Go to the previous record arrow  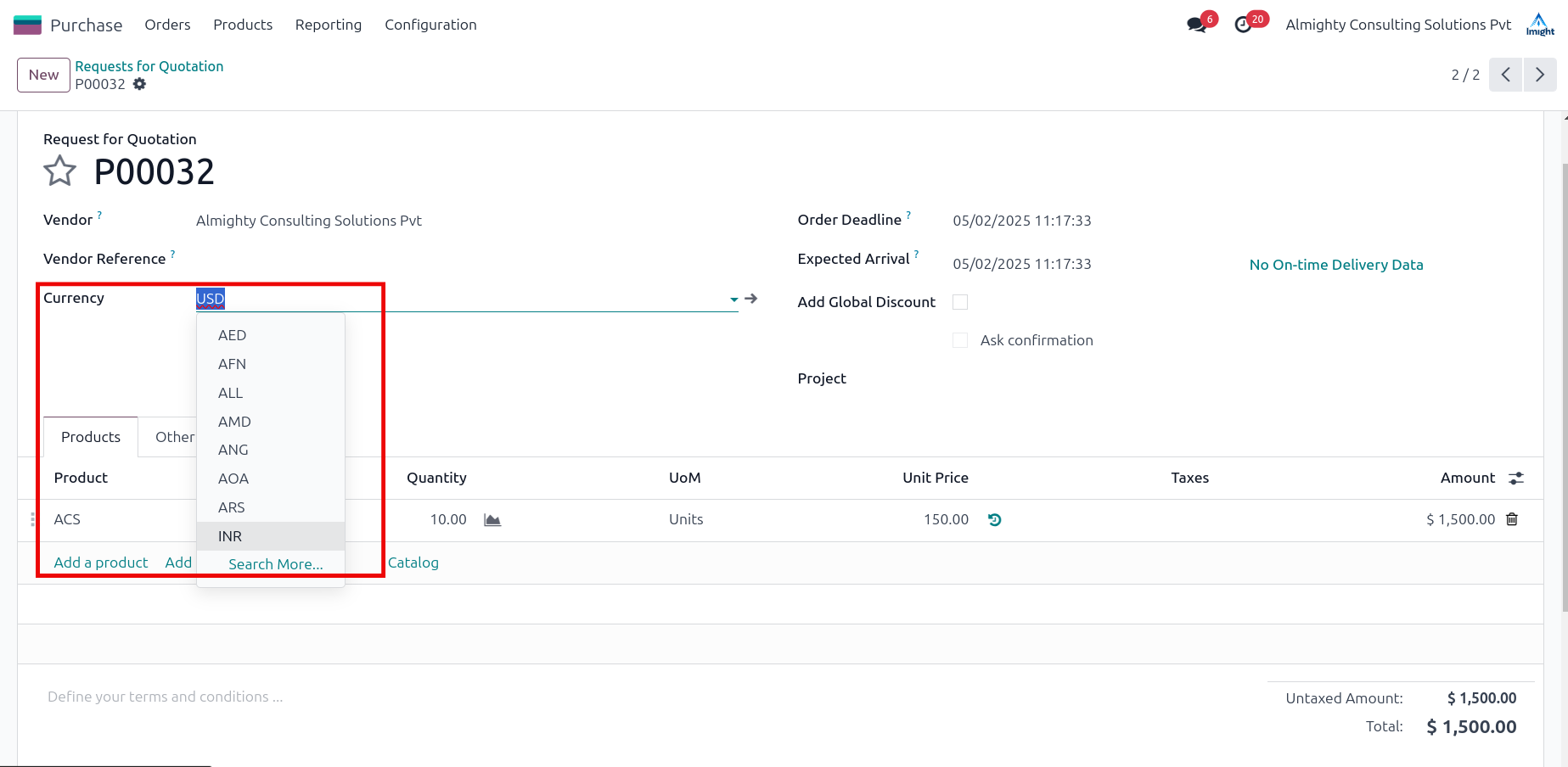coord(1505,75)
